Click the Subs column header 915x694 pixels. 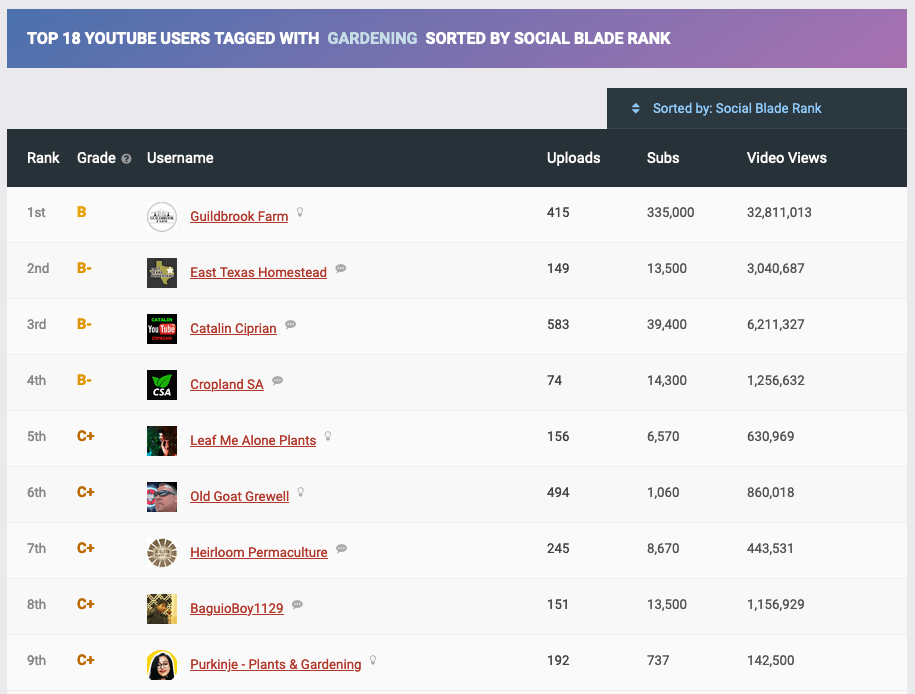pos(663,158)
